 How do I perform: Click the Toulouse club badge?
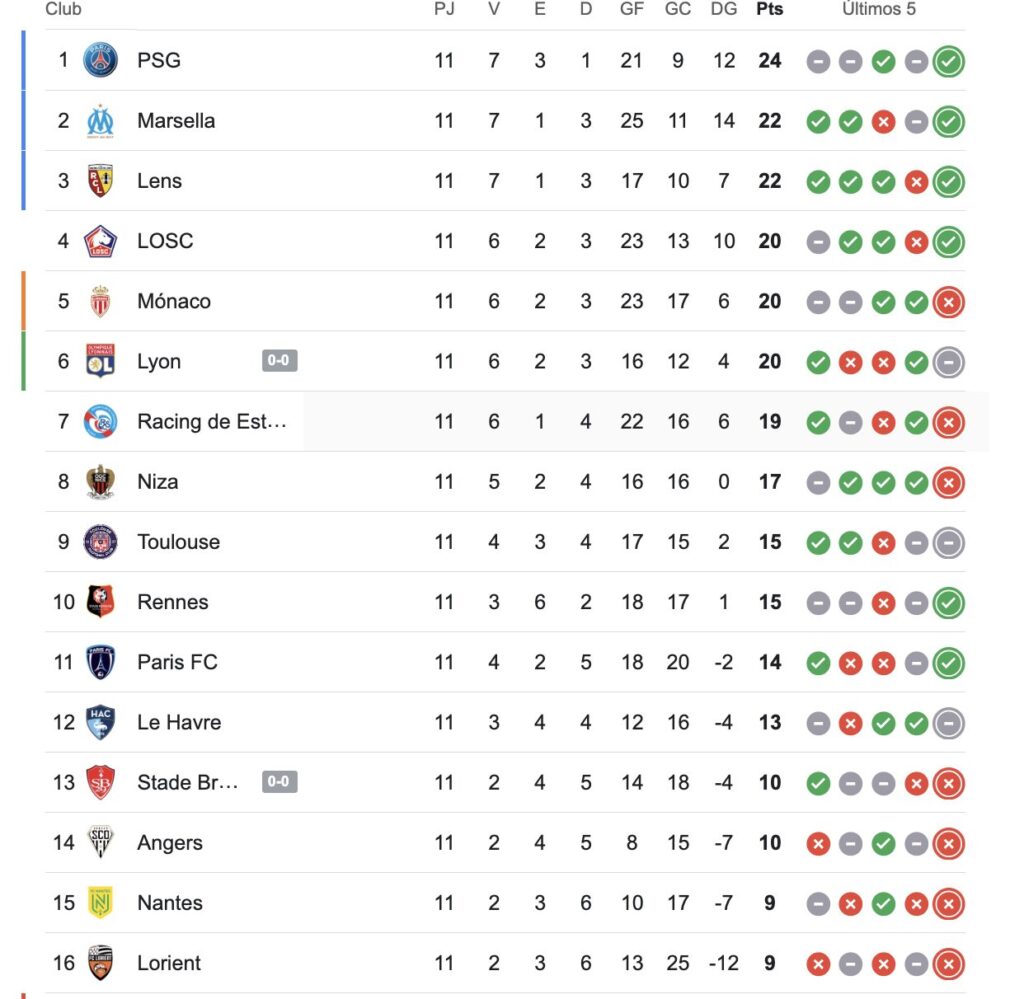pyautogui.click(x=100, y=542)
